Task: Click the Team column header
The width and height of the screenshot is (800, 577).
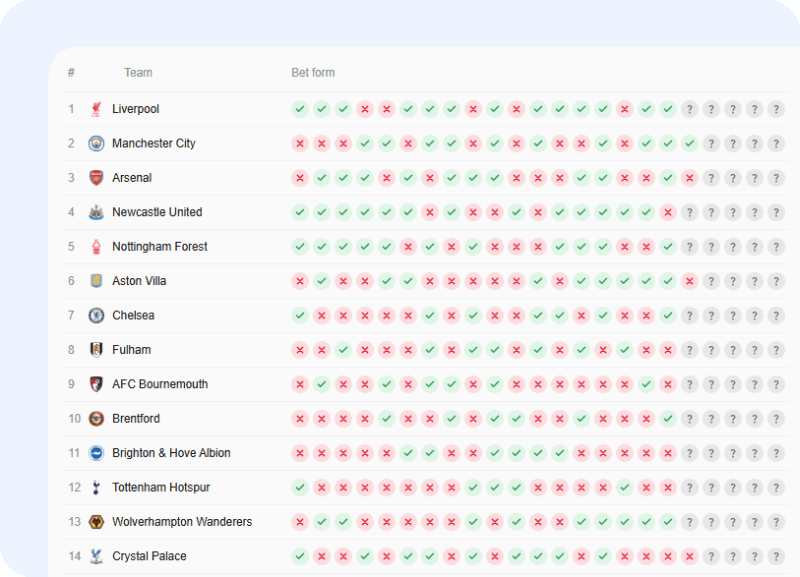Action: [x=138, y=73]
